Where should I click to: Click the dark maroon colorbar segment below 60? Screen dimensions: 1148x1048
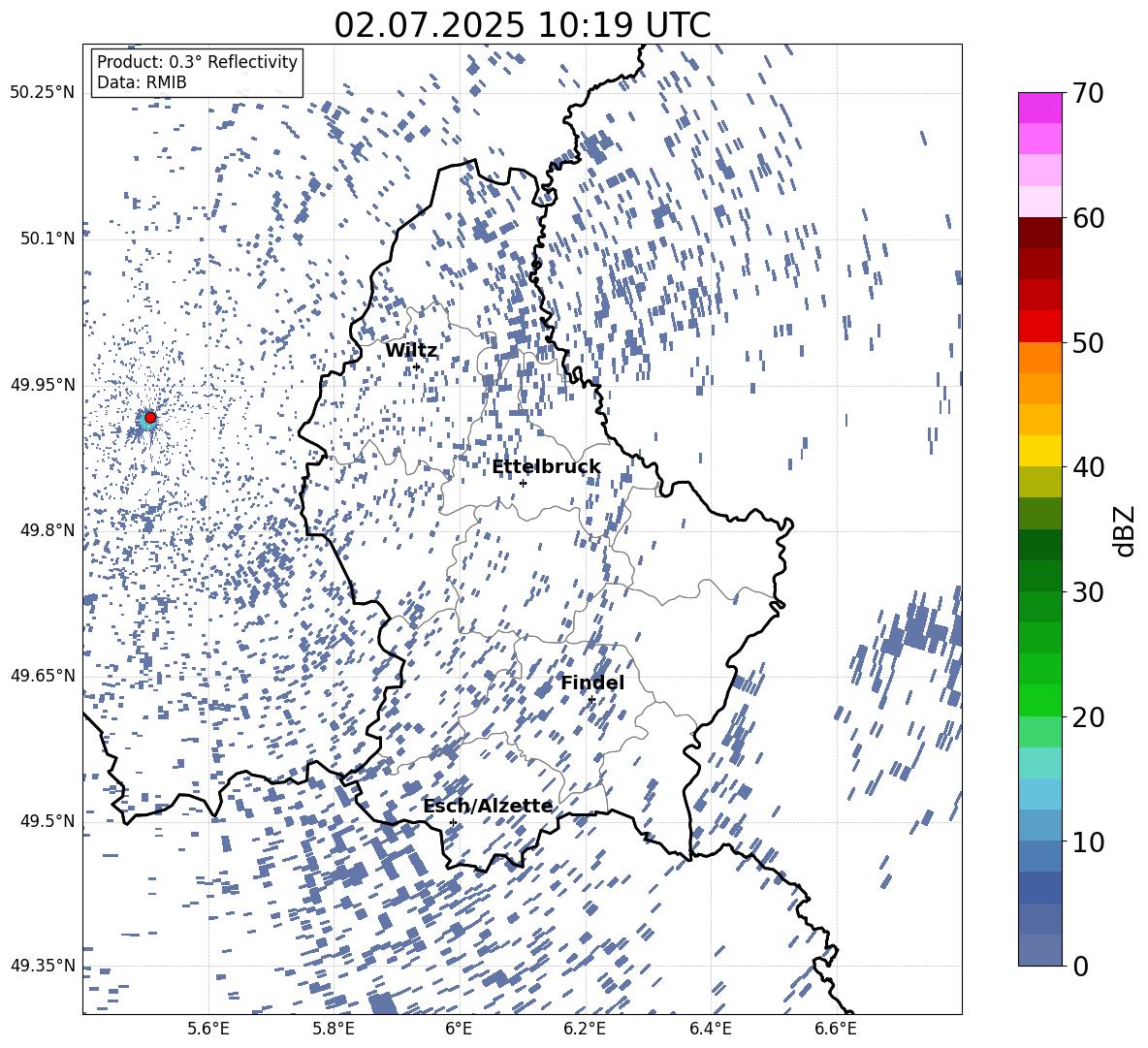(x=1039, y=234)
